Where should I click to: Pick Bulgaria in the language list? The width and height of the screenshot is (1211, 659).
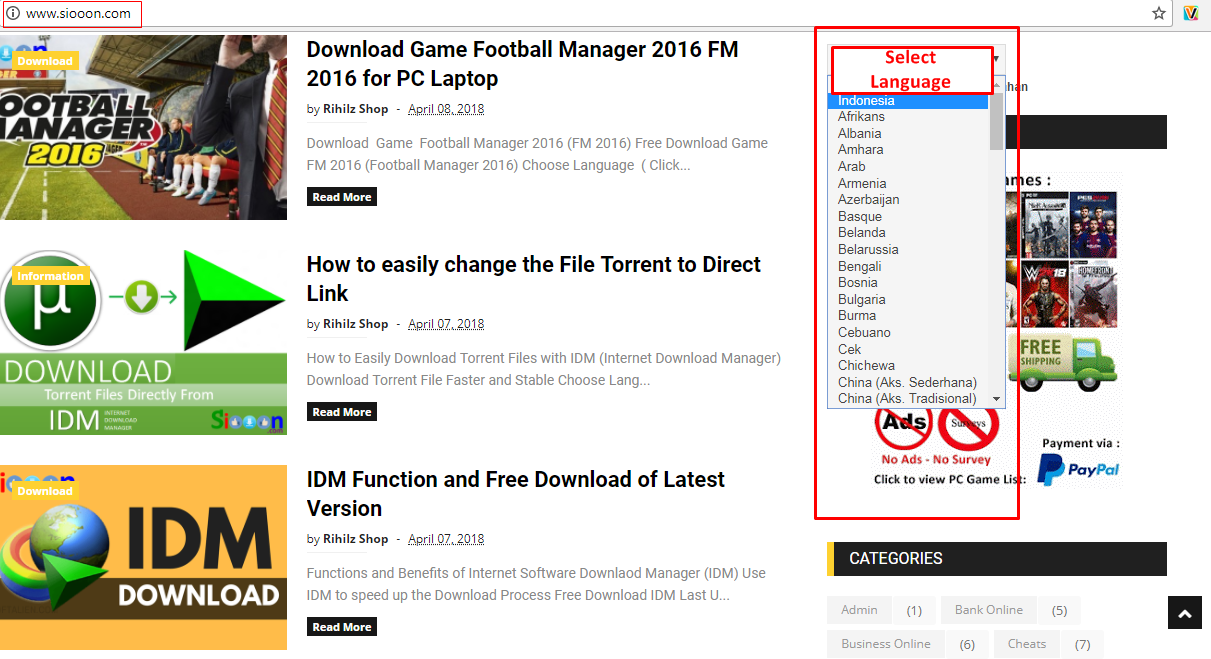[x=908, y=299]
